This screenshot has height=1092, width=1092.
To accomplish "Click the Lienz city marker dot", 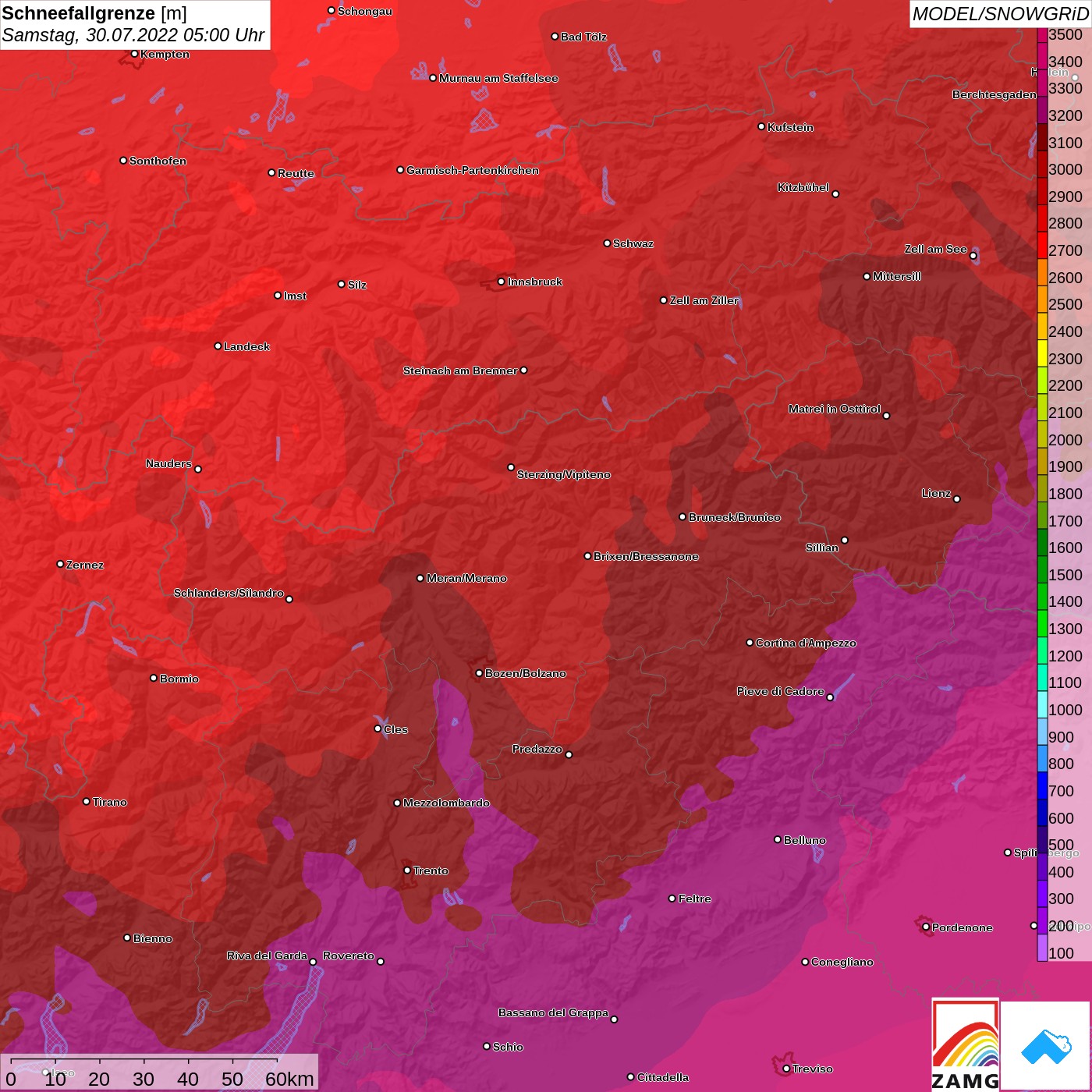I will 957,499.
